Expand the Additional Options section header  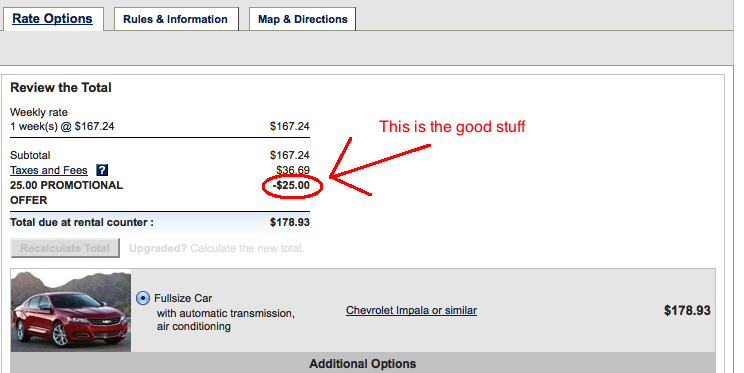coord(363,364)
